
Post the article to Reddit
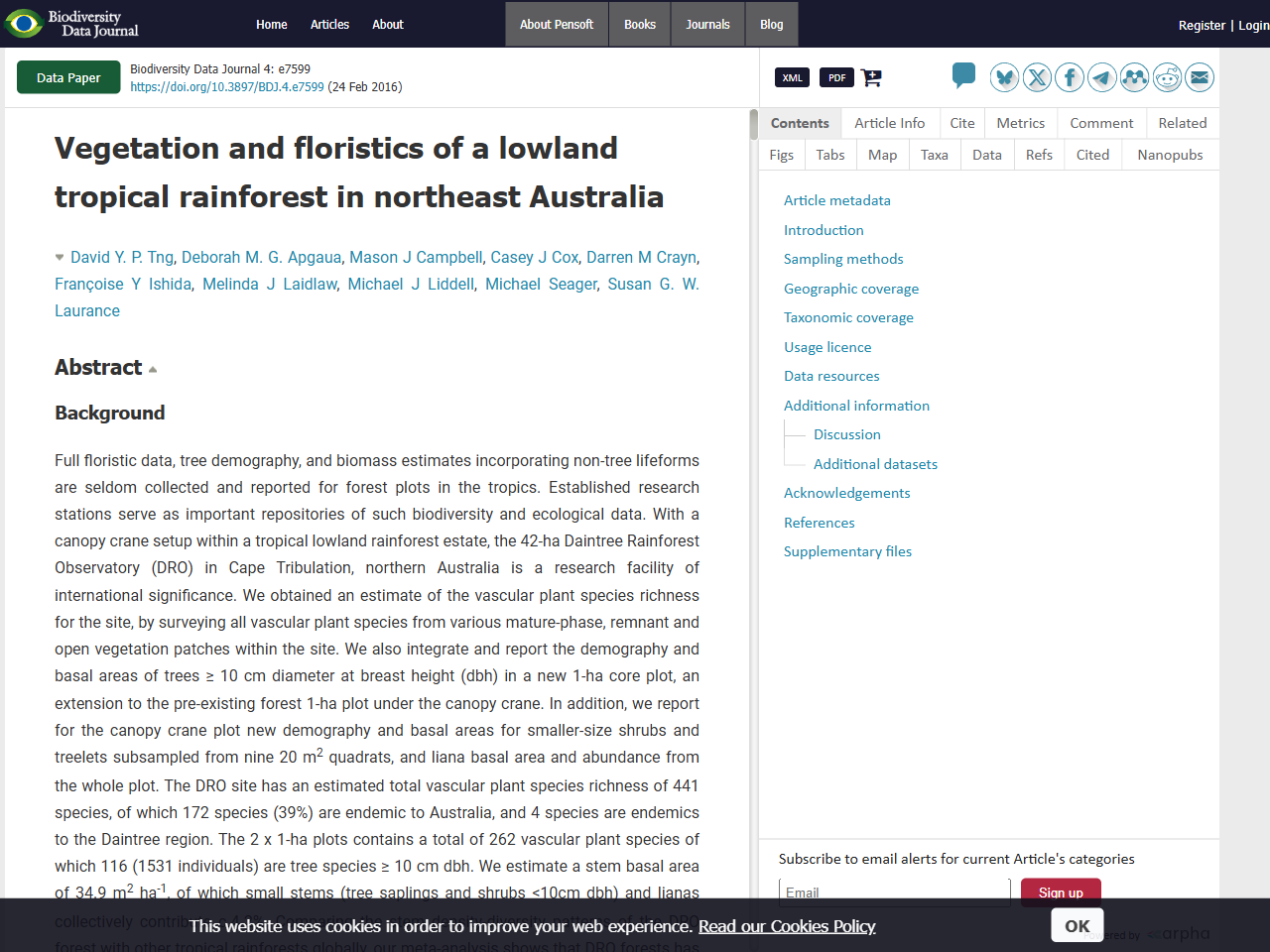[x=1168, y=76]
